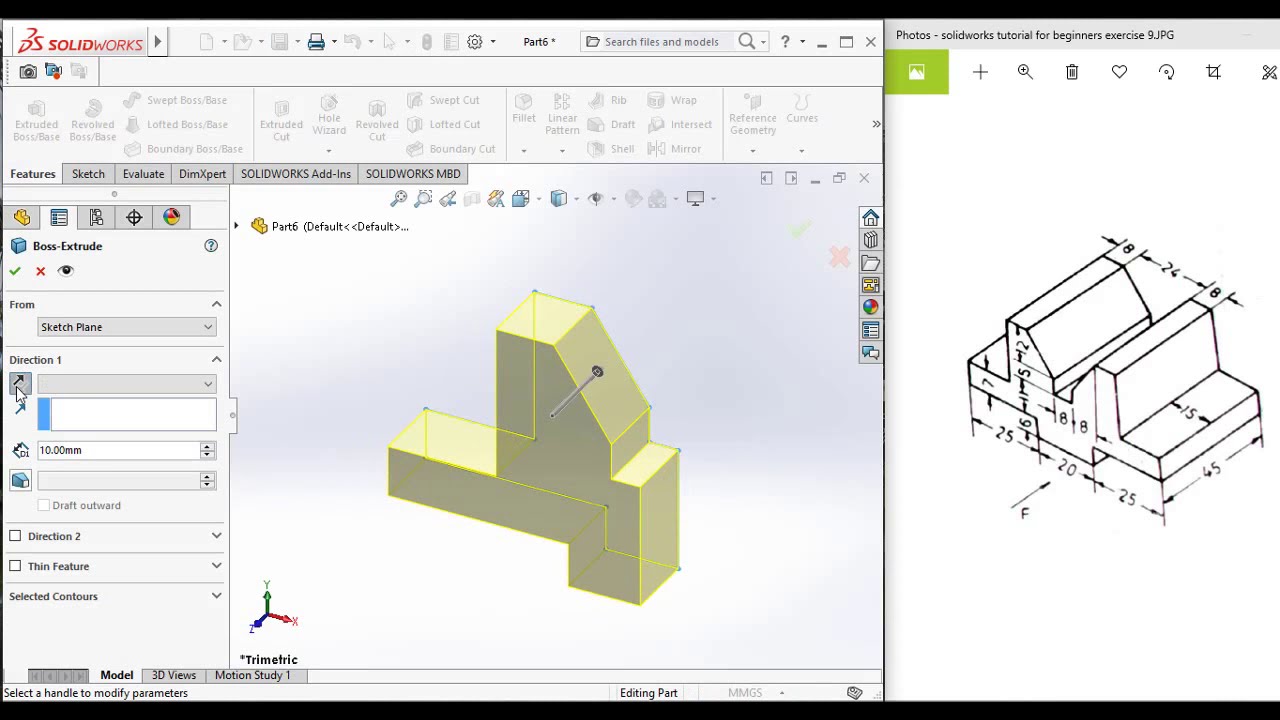Switch to the Features tab

point(33,174)
